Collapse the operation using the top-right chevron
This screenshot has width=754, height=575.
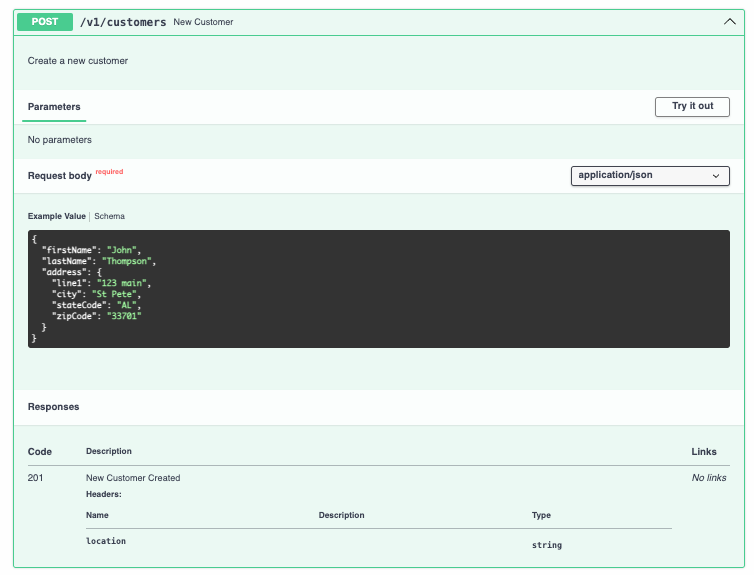click(729, 22)
